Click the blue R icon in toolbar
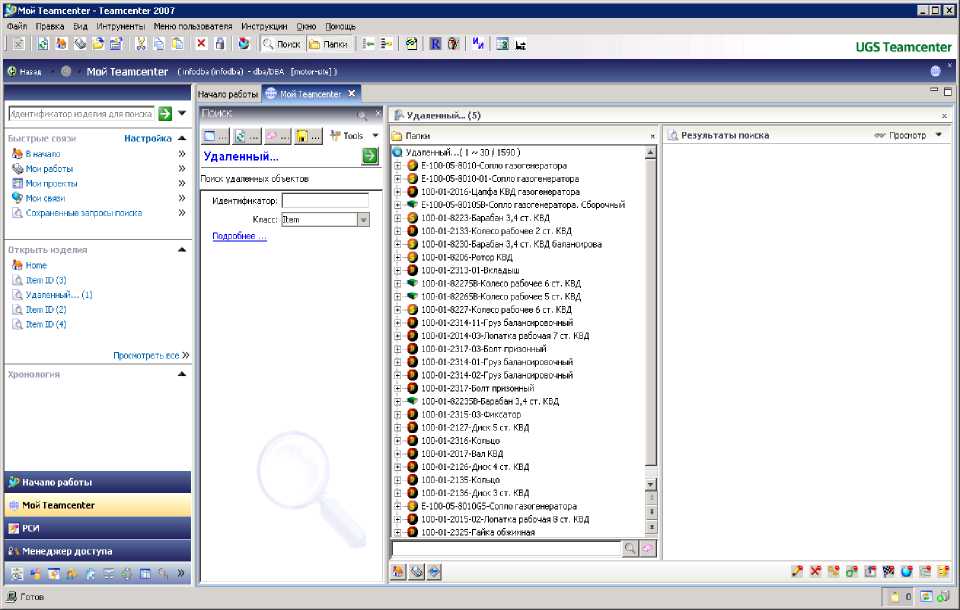The width and height of the screenshot is (960, 610). [436, 44]
